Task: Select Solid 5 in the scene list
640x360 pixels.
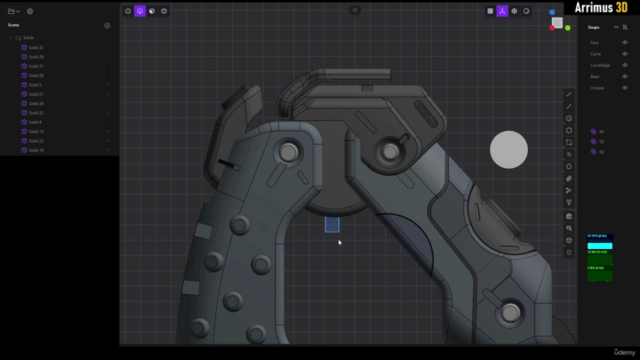Action: click(35, 85)
